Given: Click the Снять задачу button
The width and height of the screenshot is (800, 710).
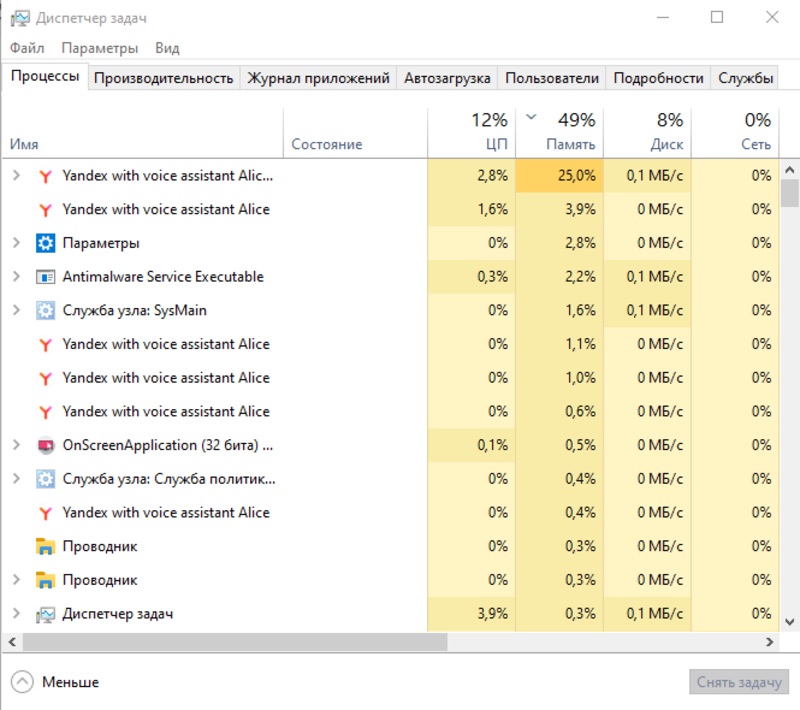Looking at the screenshot, I should [x=739, y=682].
